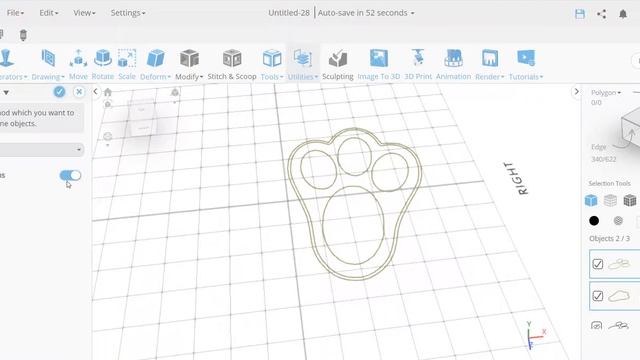Uncheck the first object checkbox
Screen dimensions: 640x360
point(598,264)
